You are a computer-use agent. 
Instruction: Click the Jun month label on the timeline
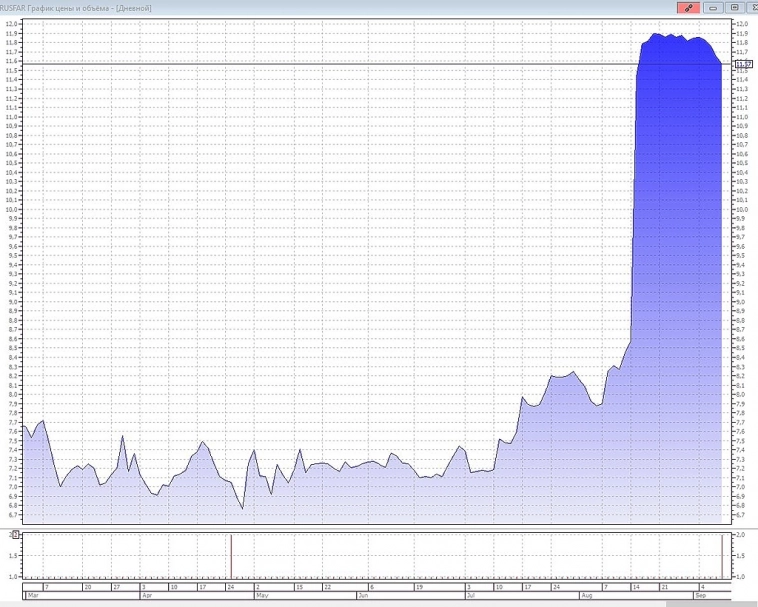tap(364, 596)
